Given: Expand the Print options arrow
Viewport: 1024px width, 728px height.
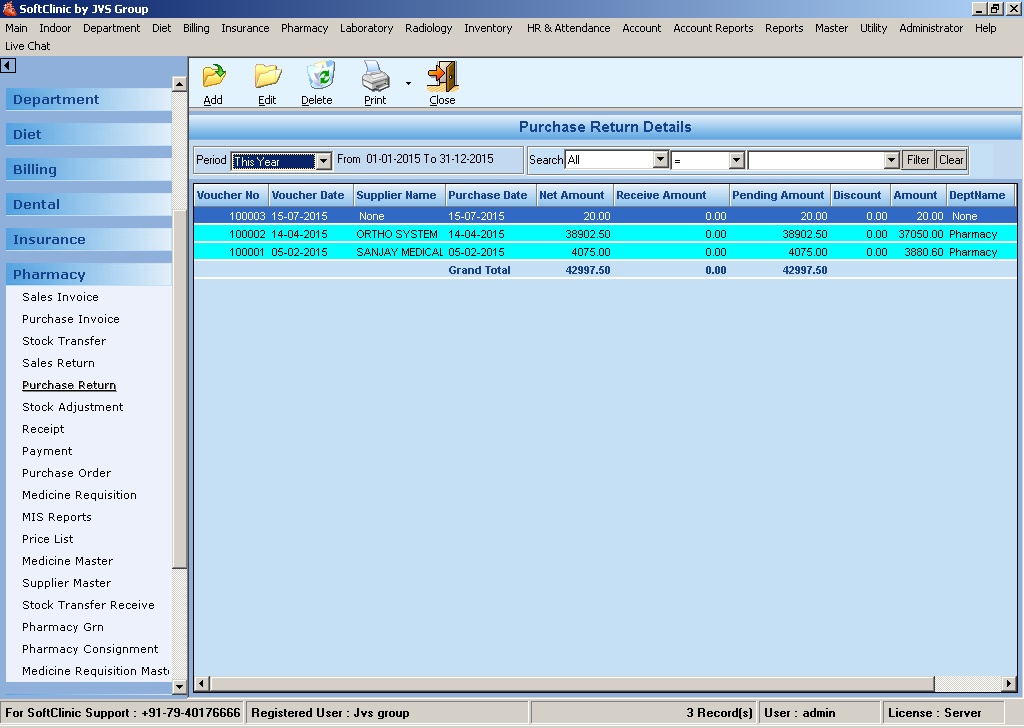Looking at the screenshot, I should 408,84.
